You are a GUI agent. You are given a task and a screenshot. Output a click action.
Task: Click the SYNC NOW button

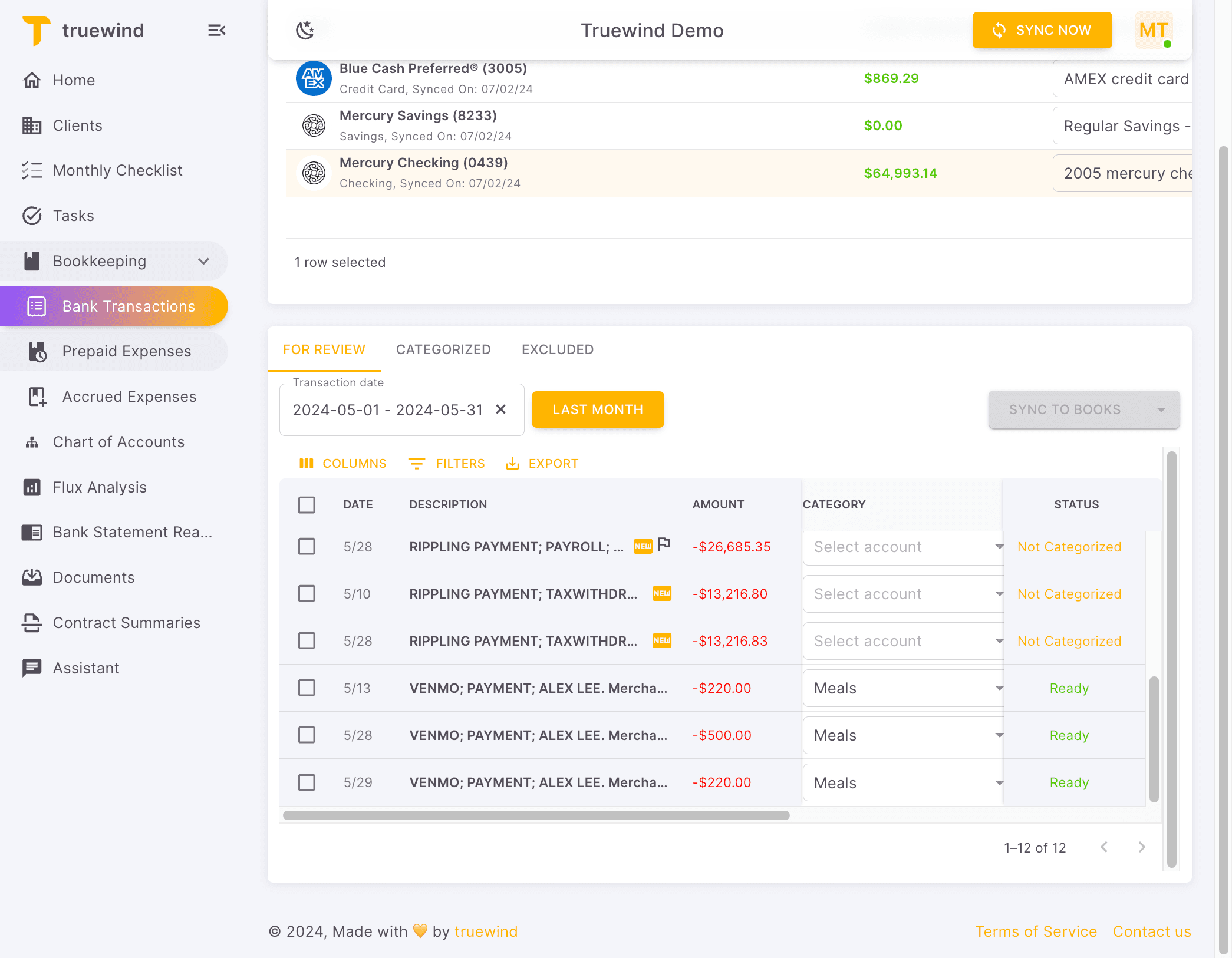coord(1042,30)
